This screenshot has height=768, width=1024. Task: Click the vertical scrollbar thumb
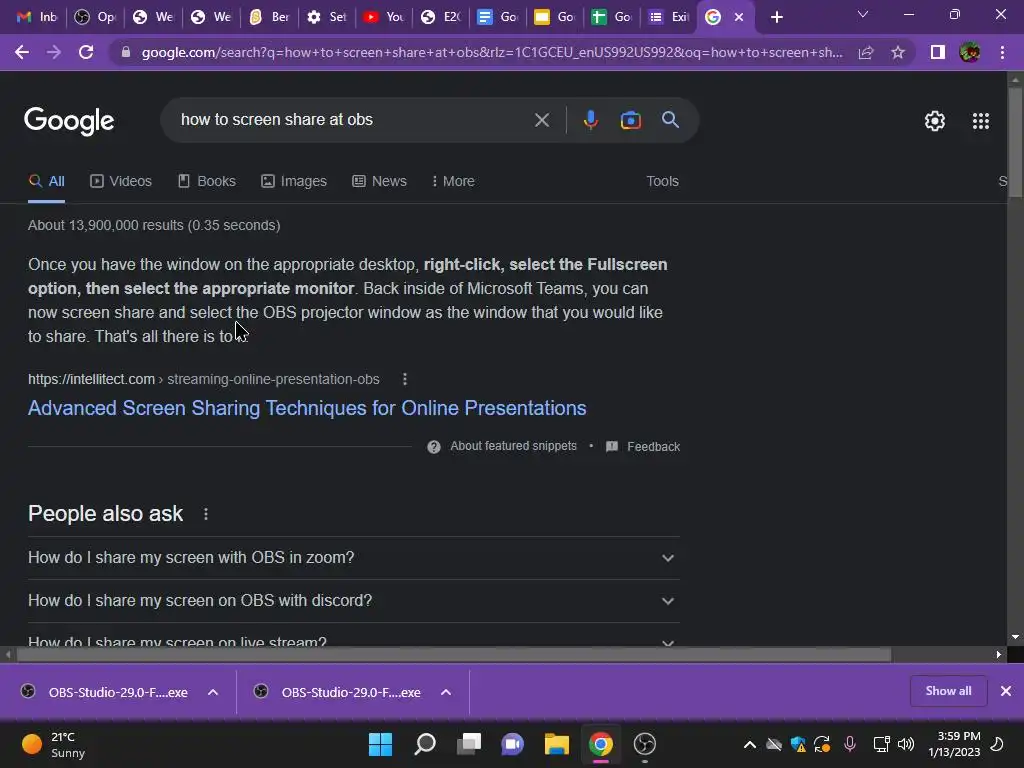(x=1015, y=140)
